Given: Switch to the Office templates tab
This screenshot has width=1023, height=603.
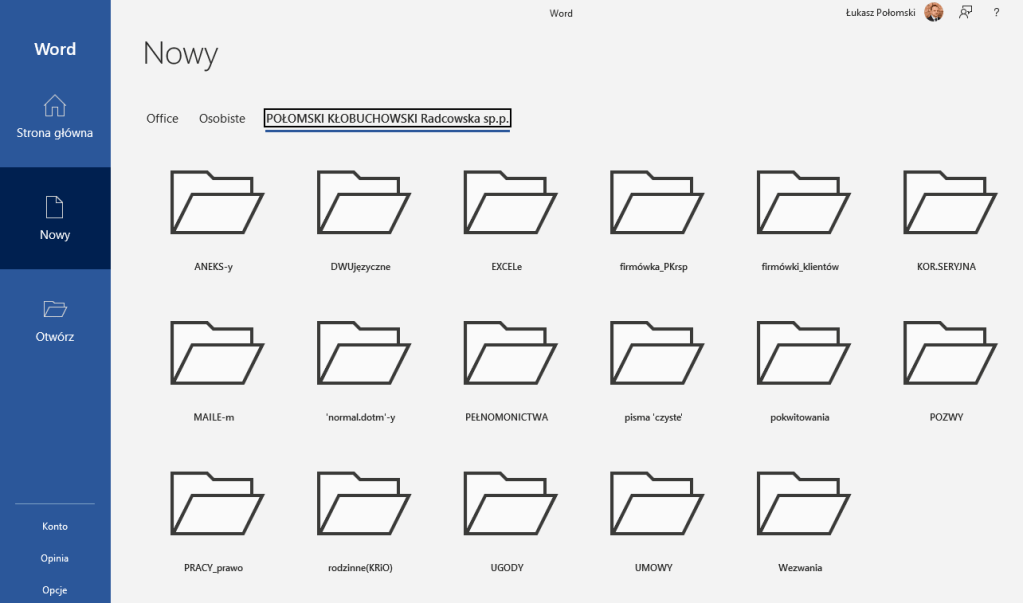Looking at the screenshot, I should tap(162, 119).
